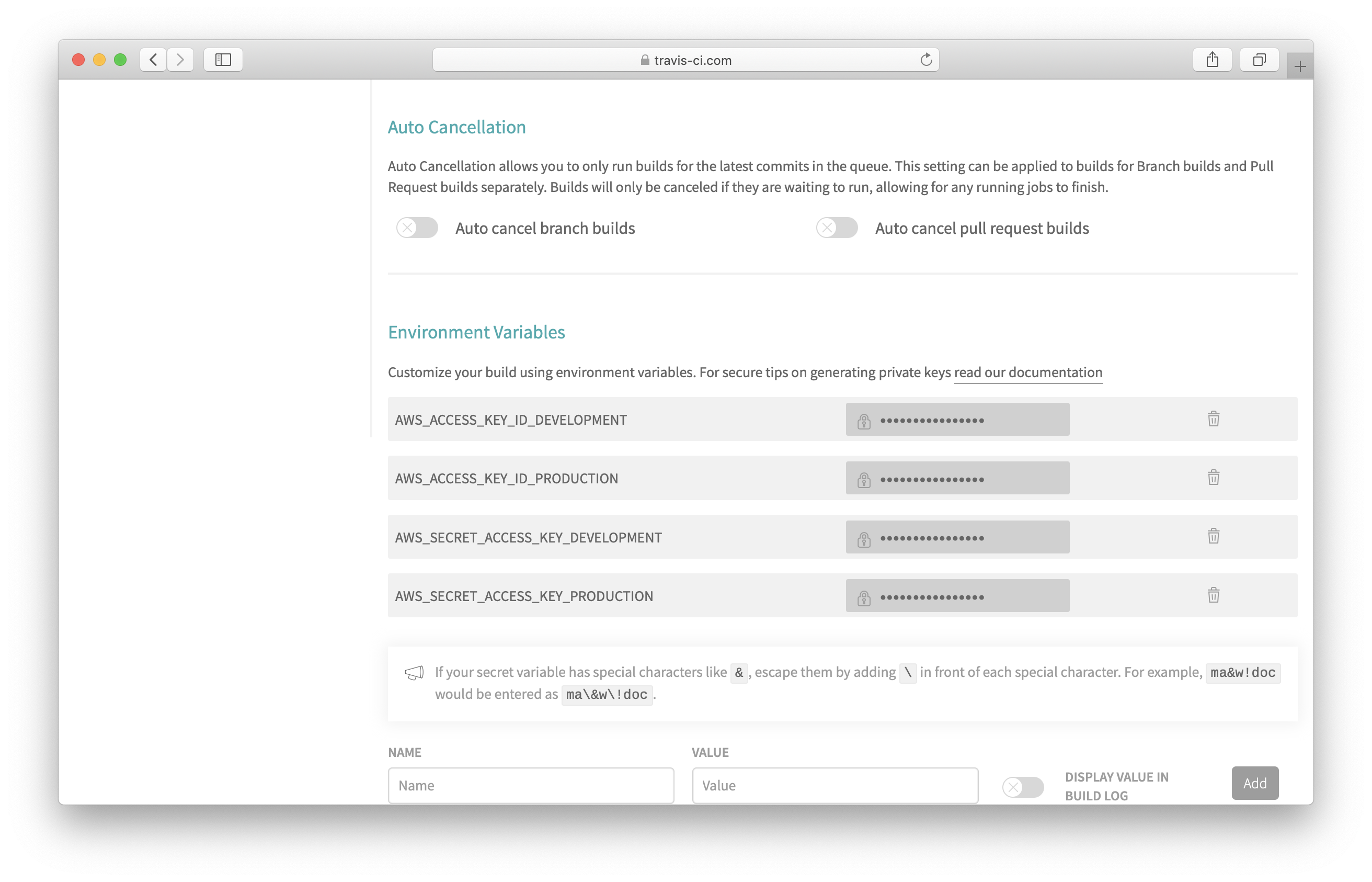Click the Safari forward navigation arrow
Viewport: 1372px width, 882px height.
(180, 60)
